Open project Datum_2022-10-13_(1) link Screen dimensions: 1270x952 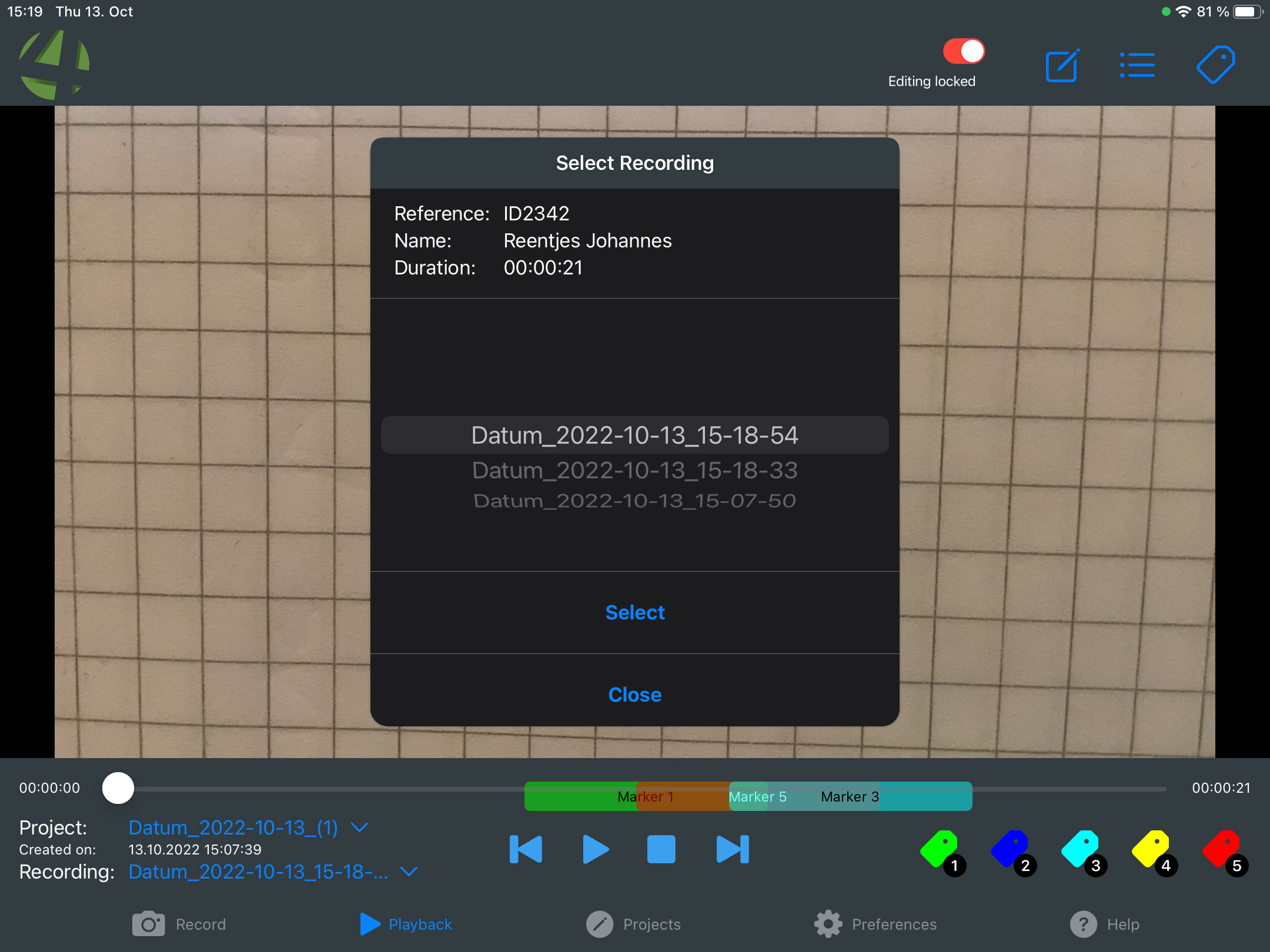[x=233, y=827]
